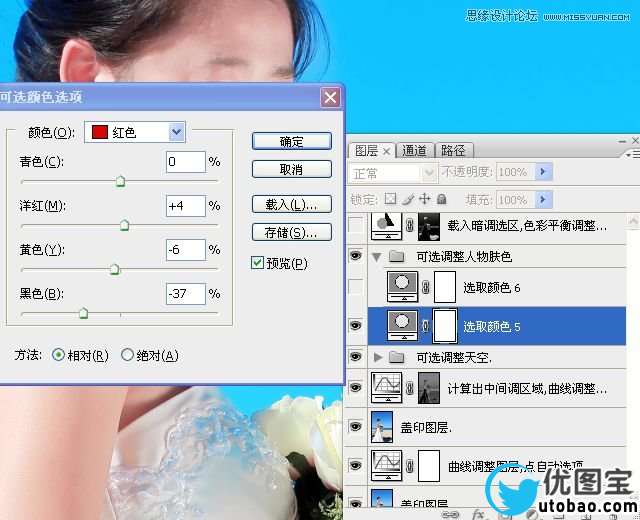This screenshot has height=520, width=640.
Task: Click the 选取颜色 6 layer mask thumbnail
Action: (444, 287)
